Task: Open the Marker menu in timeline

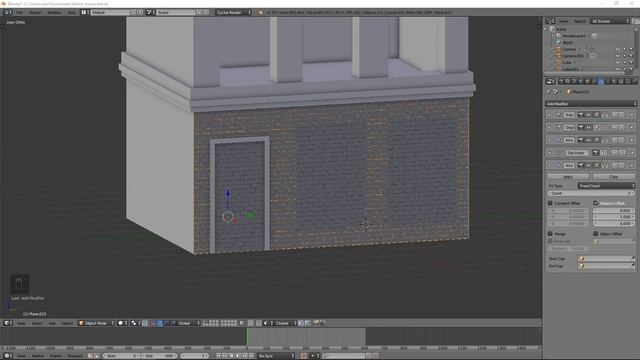Action: (38, 356)
